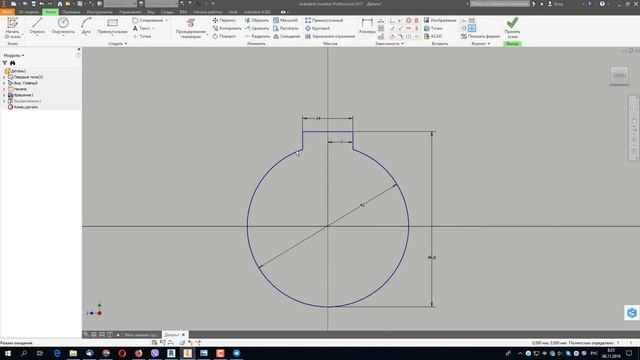
Task: Select the Scale (Масштаб) tool
Action: pos(285,20)
